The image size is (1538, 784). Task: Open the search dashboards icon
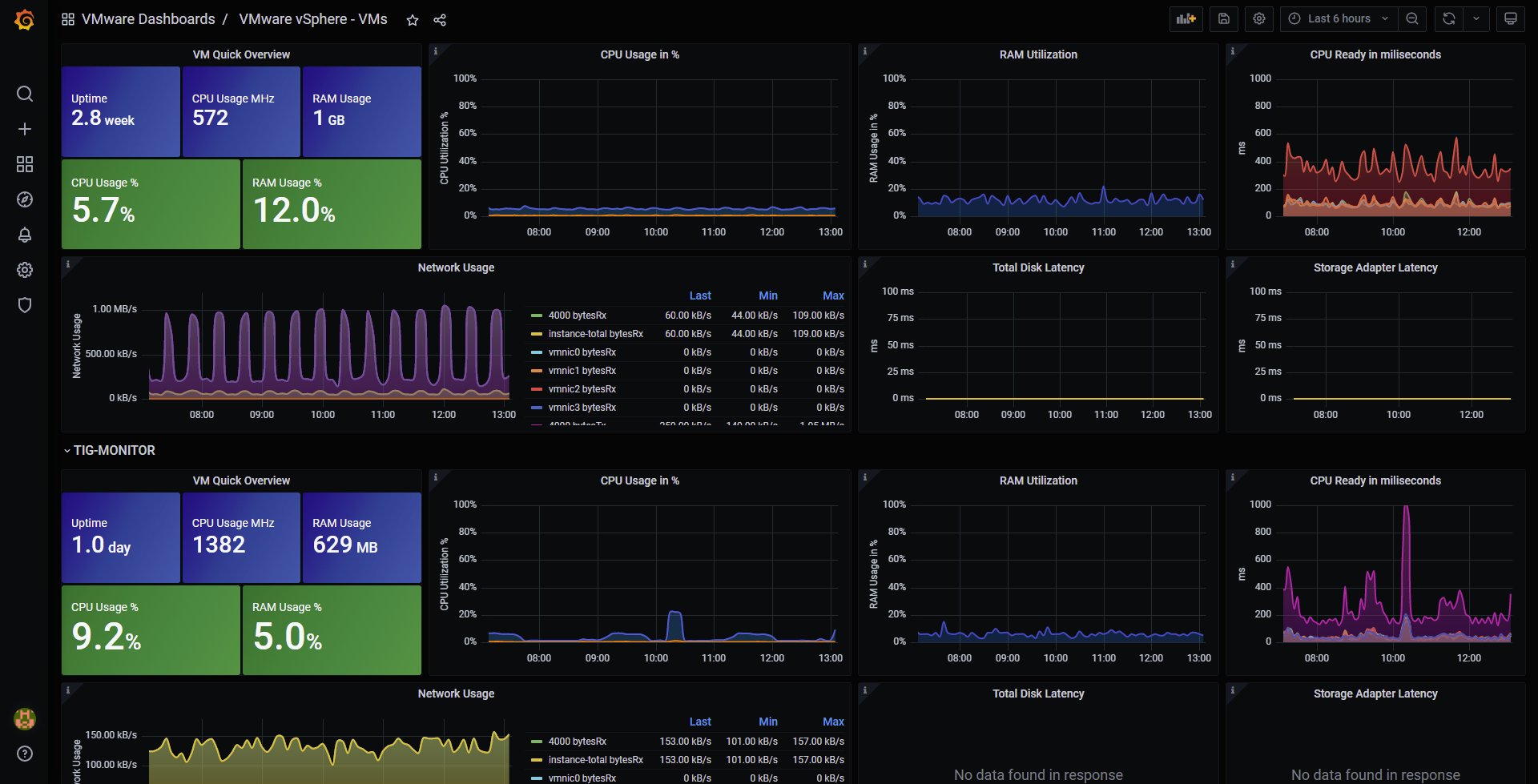pos(25,94)
